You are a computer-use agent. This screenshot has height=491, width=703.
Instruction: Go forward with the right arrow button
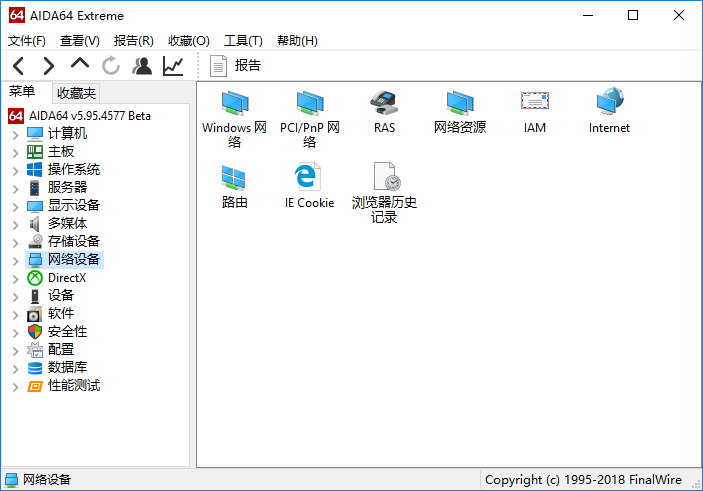pyautogui.click(x=48, y=66)
